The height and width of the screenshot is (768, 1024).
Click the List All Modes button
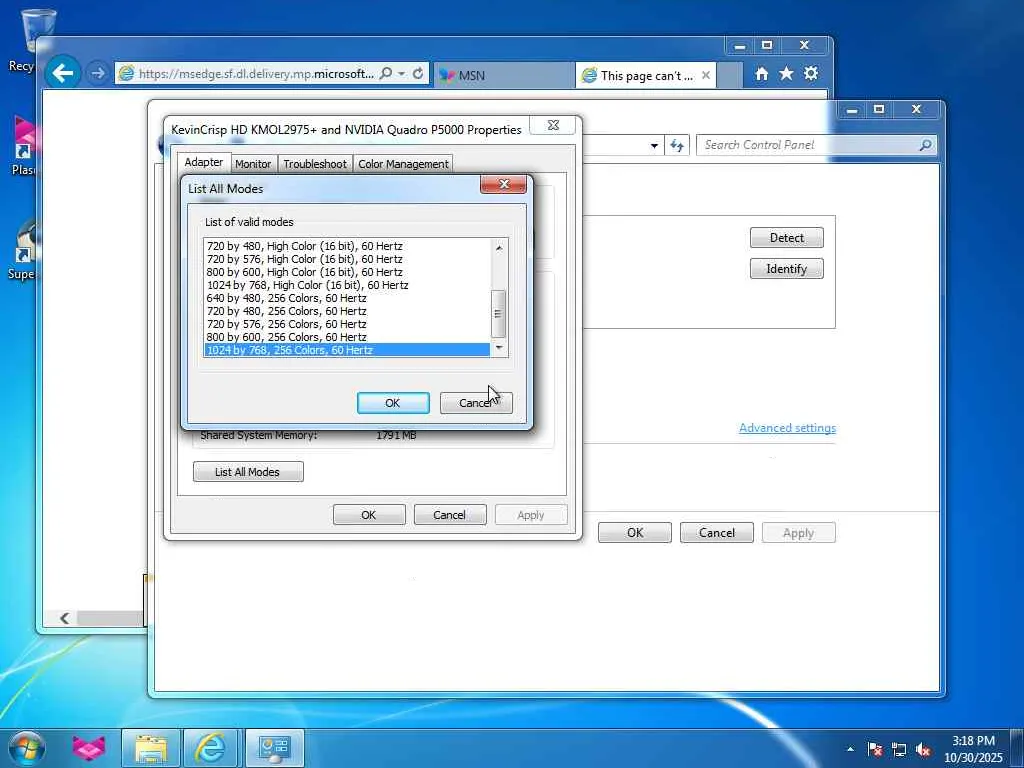pos(248,472)
